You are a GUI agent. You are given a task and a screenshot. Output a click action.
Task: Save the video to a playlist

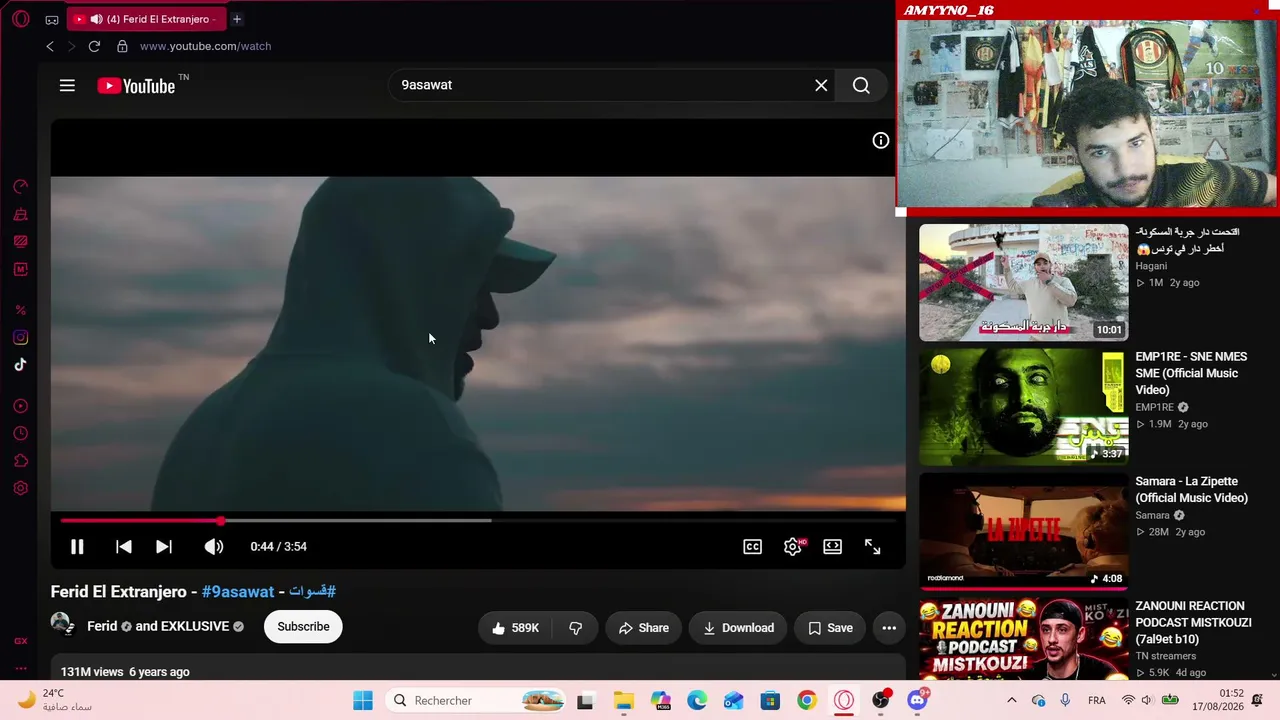pyautogui.click(x=830, y=628)
